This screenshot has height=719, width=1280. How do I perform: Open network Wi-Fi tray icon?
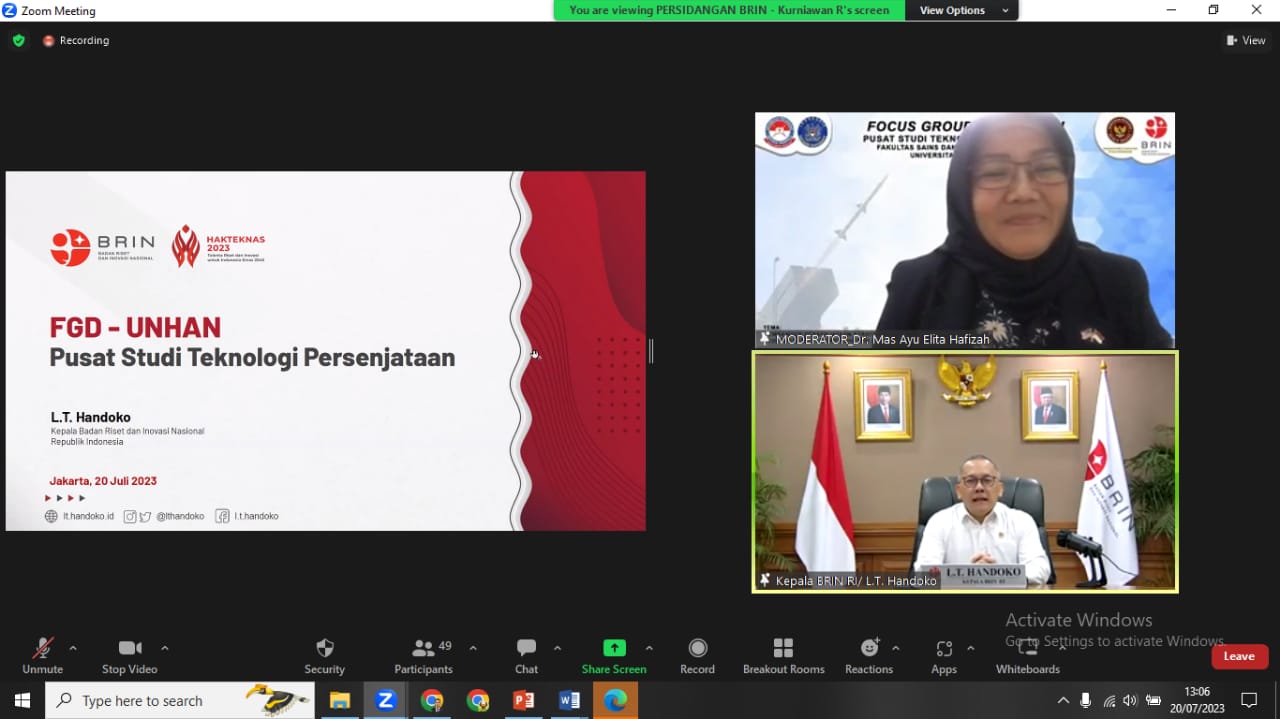click(1109, 700)
